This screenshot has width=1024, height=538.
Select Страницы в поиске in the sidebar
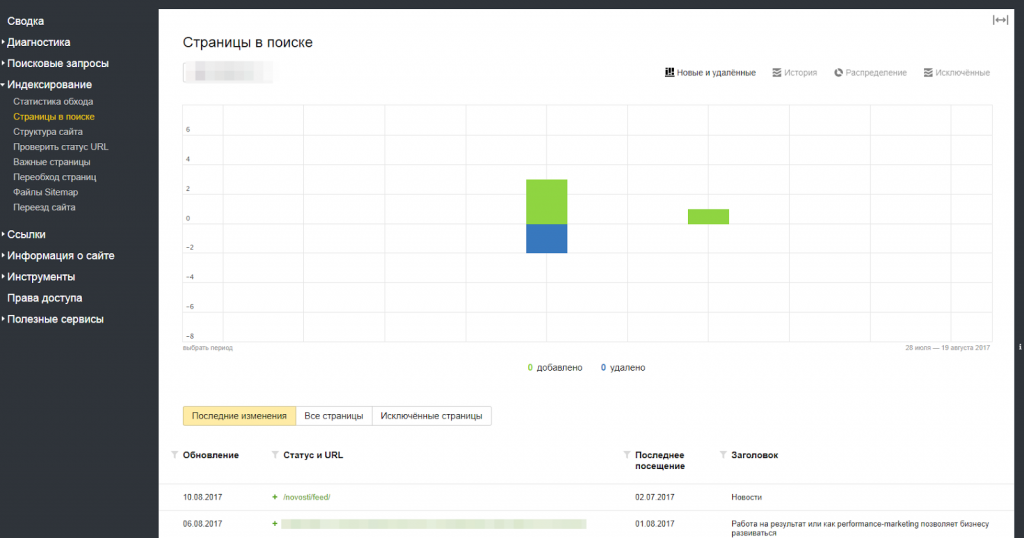pos(54,116)
